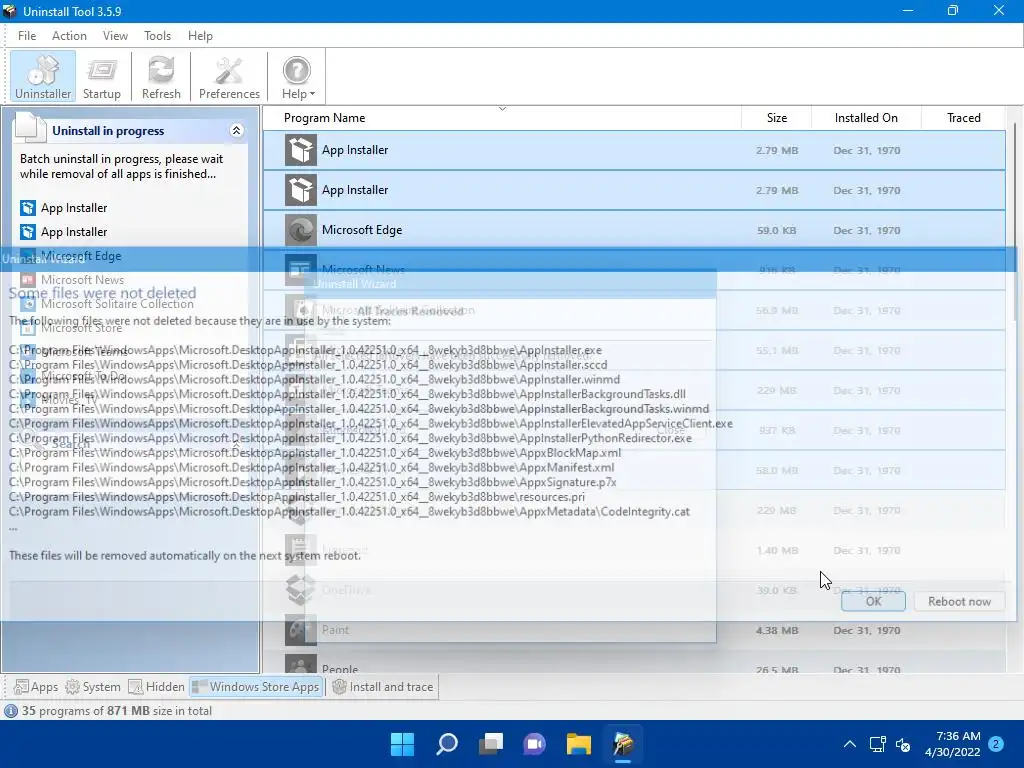Select the Paint program icon in the list
This screenshot has width=1024, height=768.
(x=301, y=630)
